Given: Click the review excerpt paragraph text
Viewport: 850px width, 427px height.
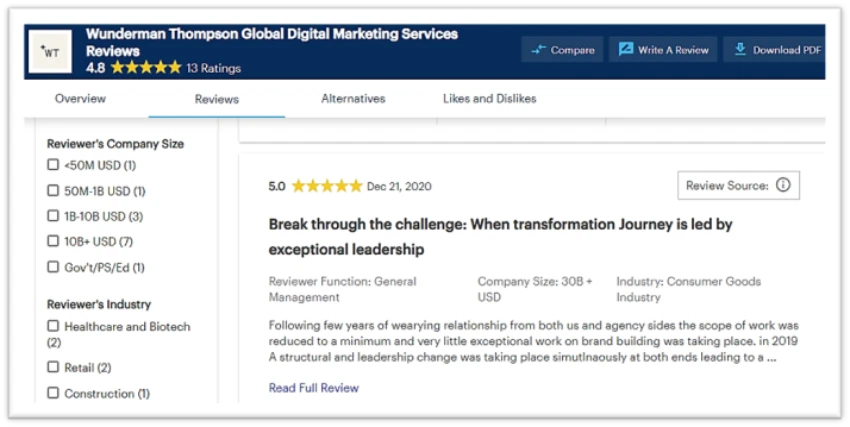Looking at the screenshot, I should point(533,341).
